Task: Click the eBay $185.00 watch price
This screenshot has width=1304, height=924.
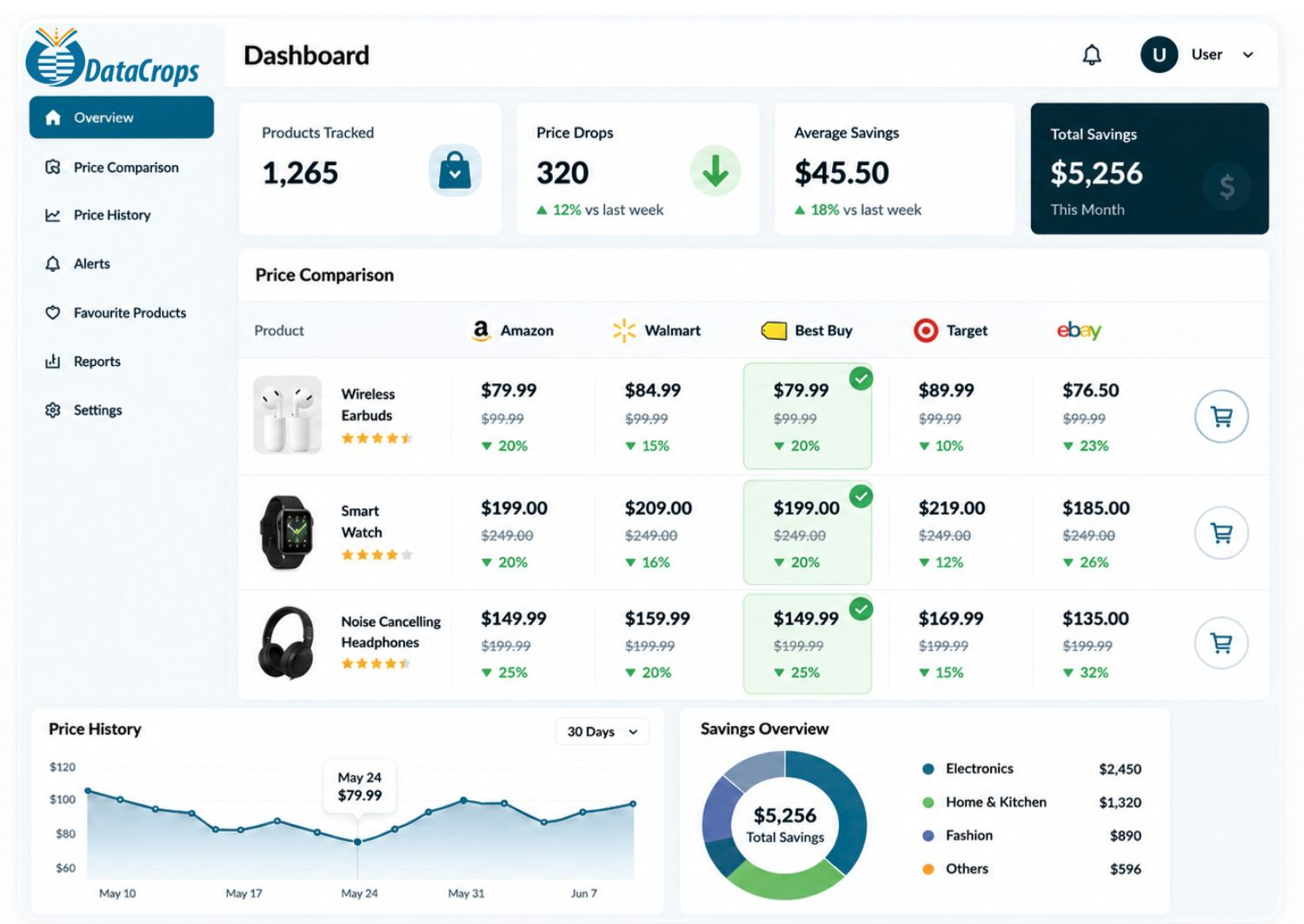Action: (1095, 508)
